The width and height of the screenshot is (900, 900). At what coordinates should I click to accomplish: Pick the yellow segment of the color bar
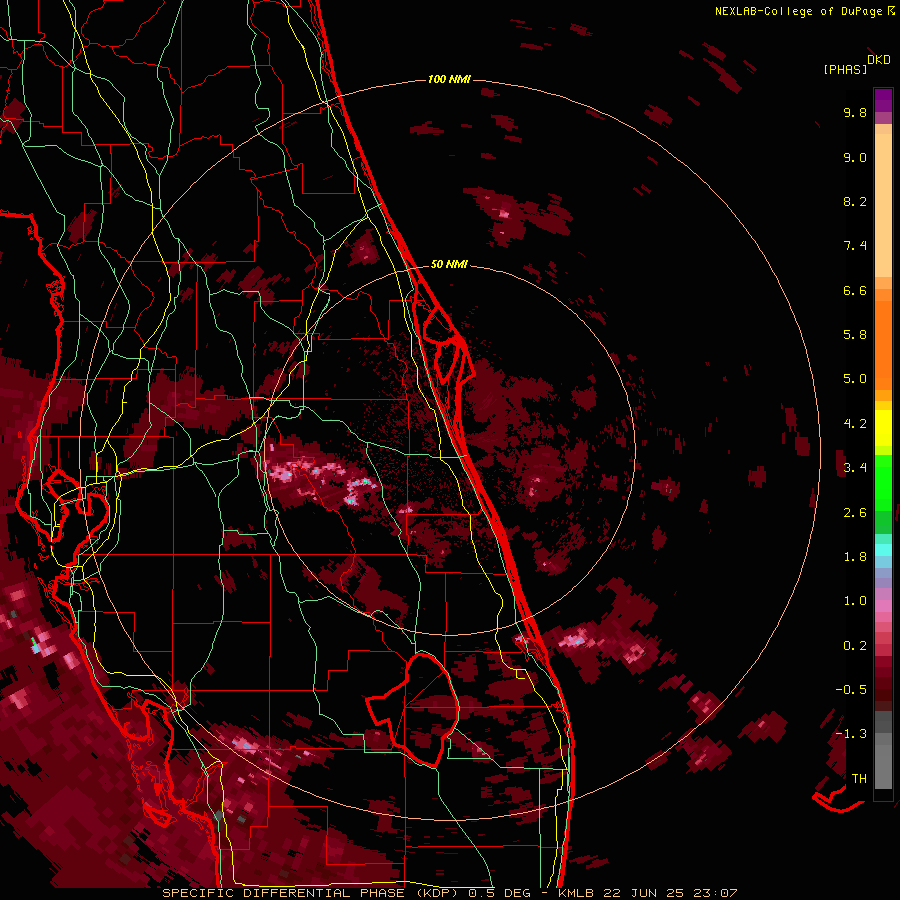[x=883, y=428]
